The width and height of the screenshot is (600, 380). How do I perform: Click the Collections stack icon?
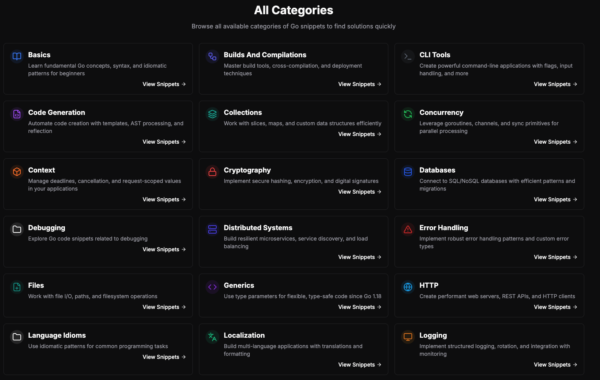click(x=212, y=114)
